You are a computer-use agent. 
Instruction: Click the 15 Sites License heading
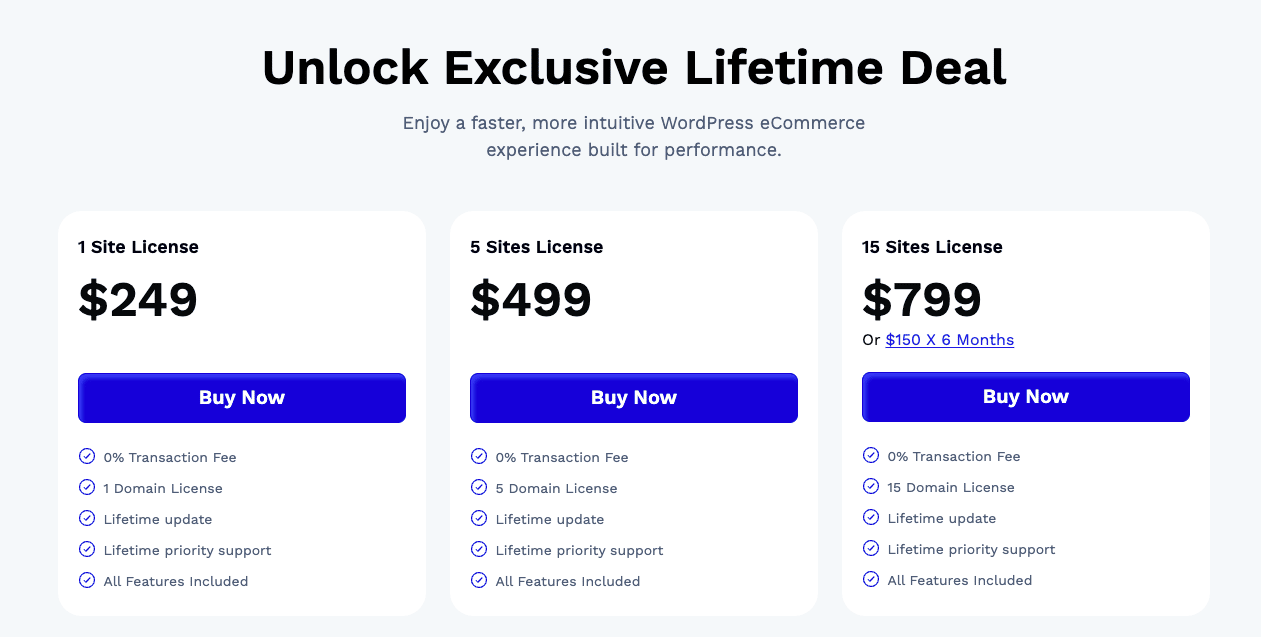pos(932,247)
